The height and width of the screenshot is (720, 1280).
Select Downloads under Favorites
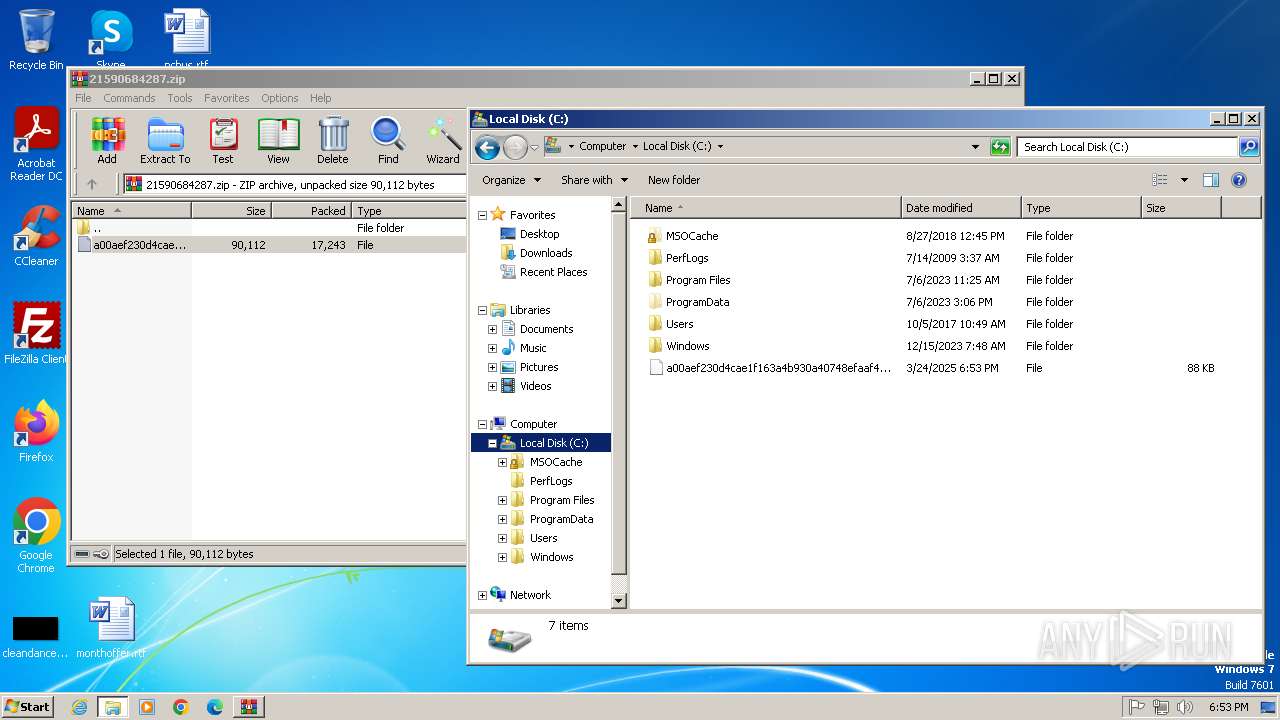[546, 253]
